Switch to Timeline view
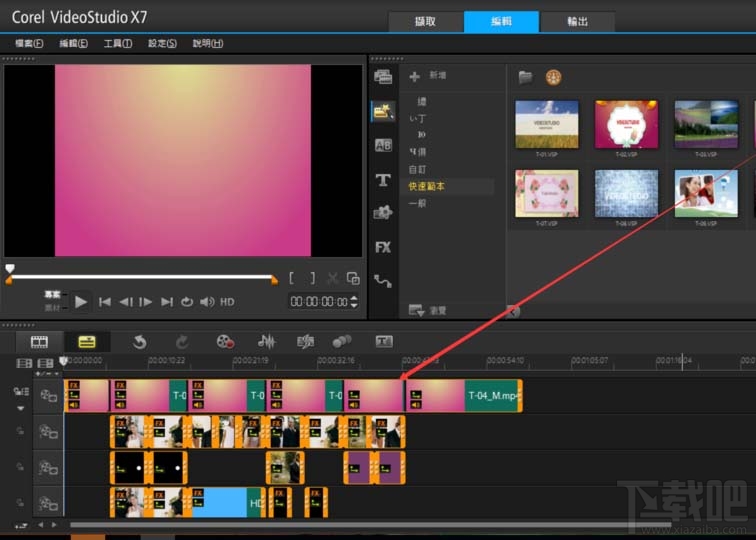Image resolution: width=756 pixels, height=540 pixels. point(87,342)
